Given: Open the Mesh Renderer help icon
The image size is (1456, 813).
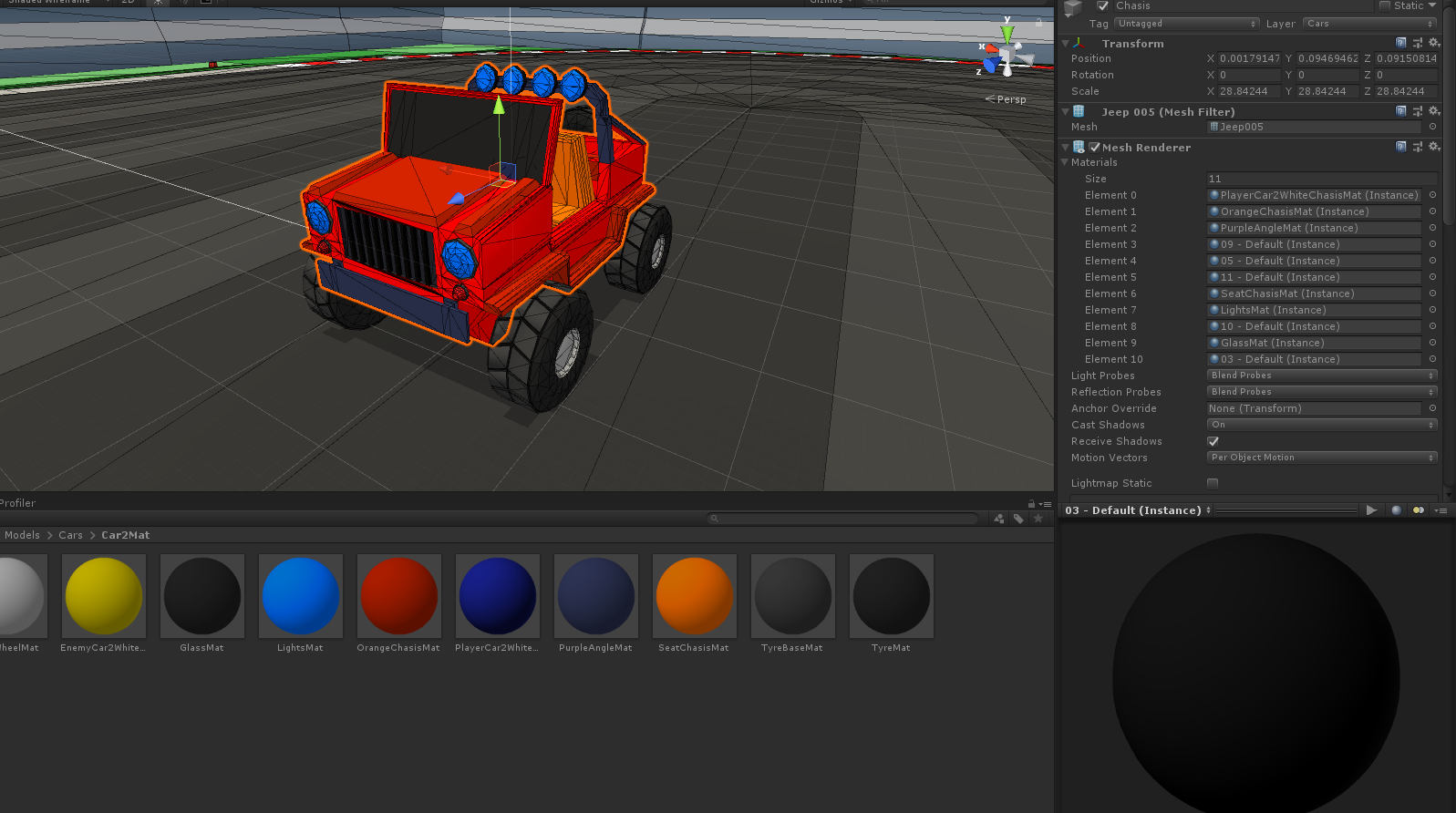Looking at the screenshot, I should tap(1401, 147).
